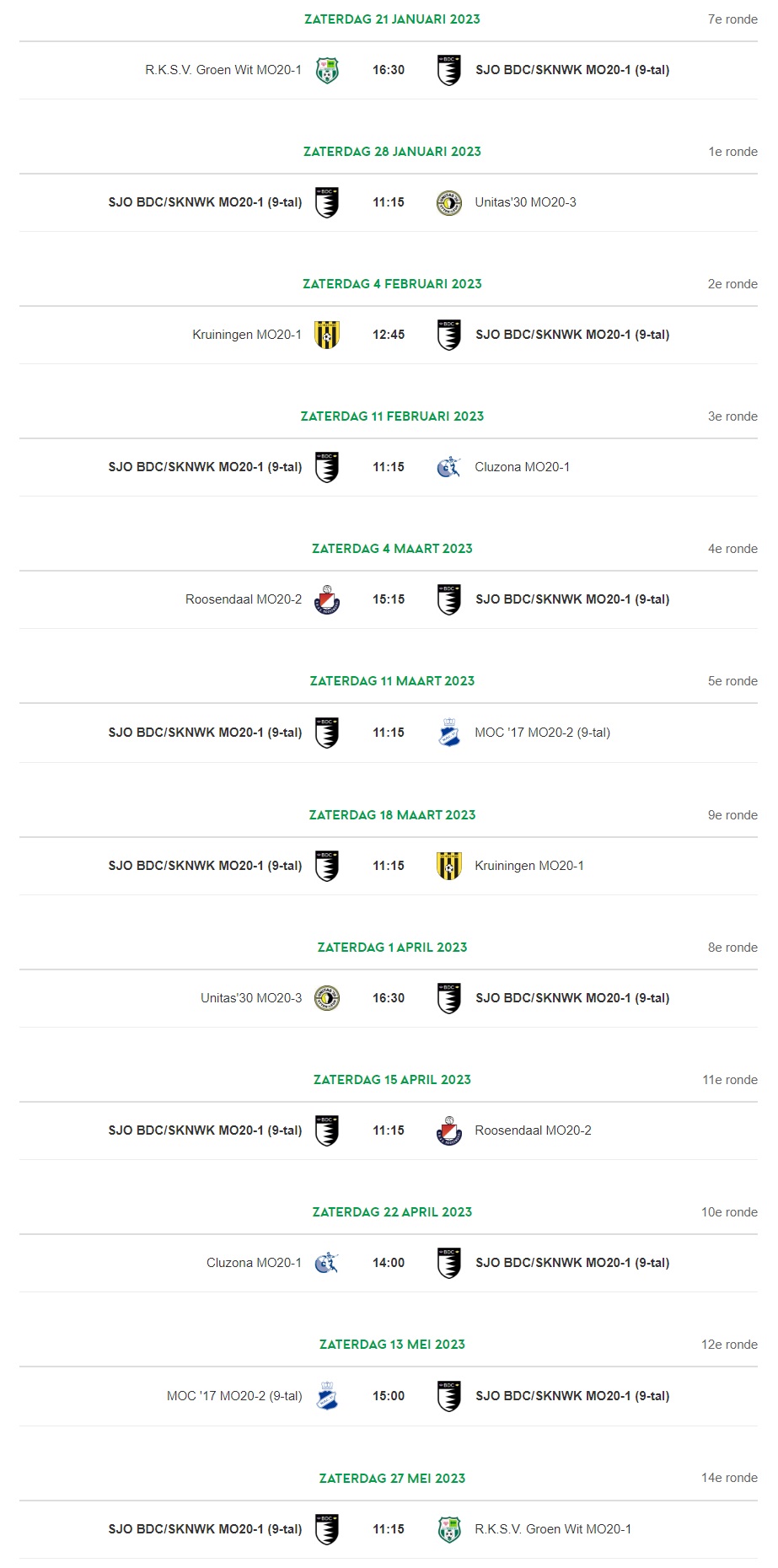The height and width of the screenshot is (1568, 778).
Task: Open the Unitas'30 MO20-3 team link on 28 januari
Action: (x=525, y=202)
